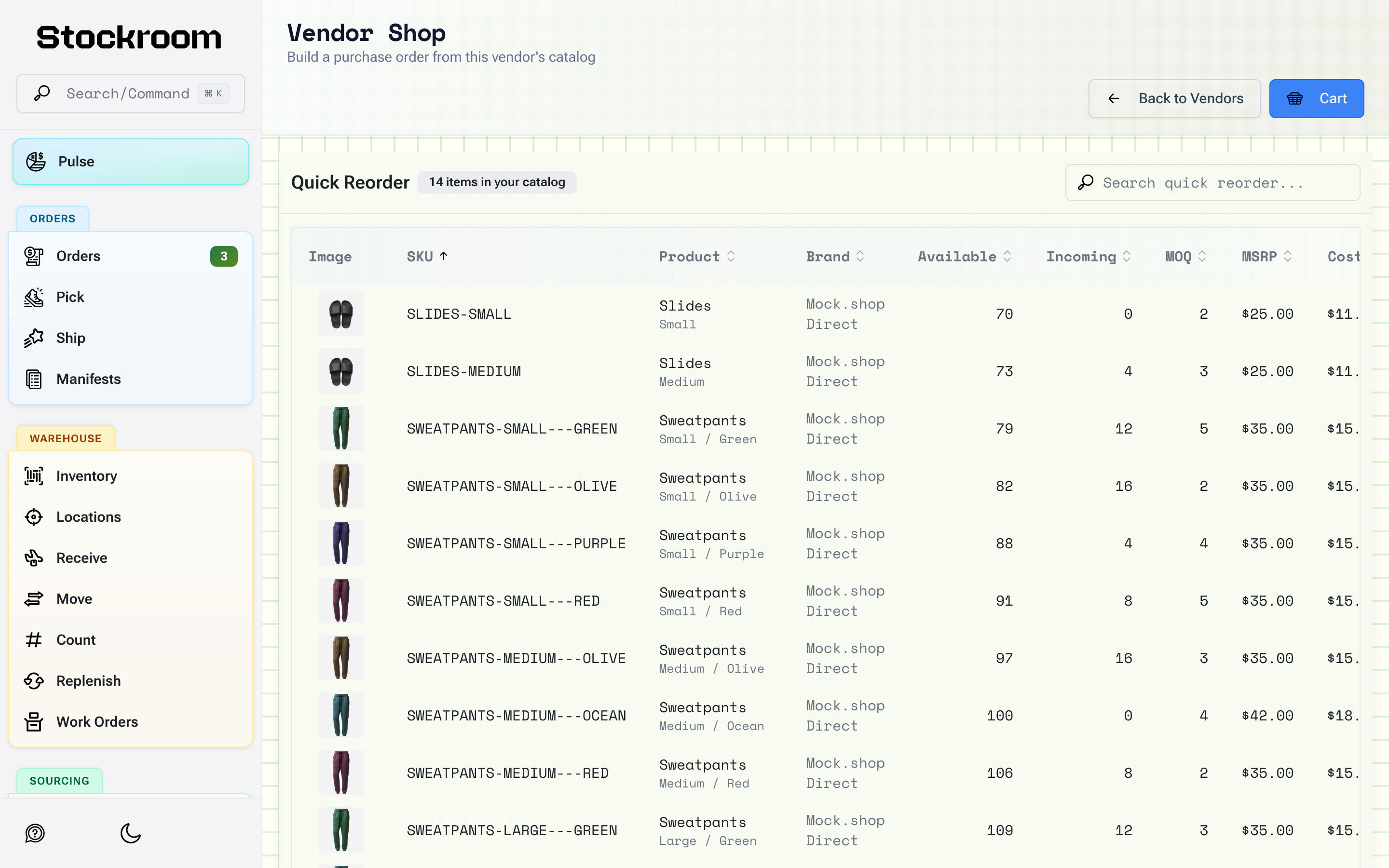Viewport: 1389px width, 868px height.
Task: Click the SLIDES-MEDIUM product thumbnail
Action: (x=341, y=371)
